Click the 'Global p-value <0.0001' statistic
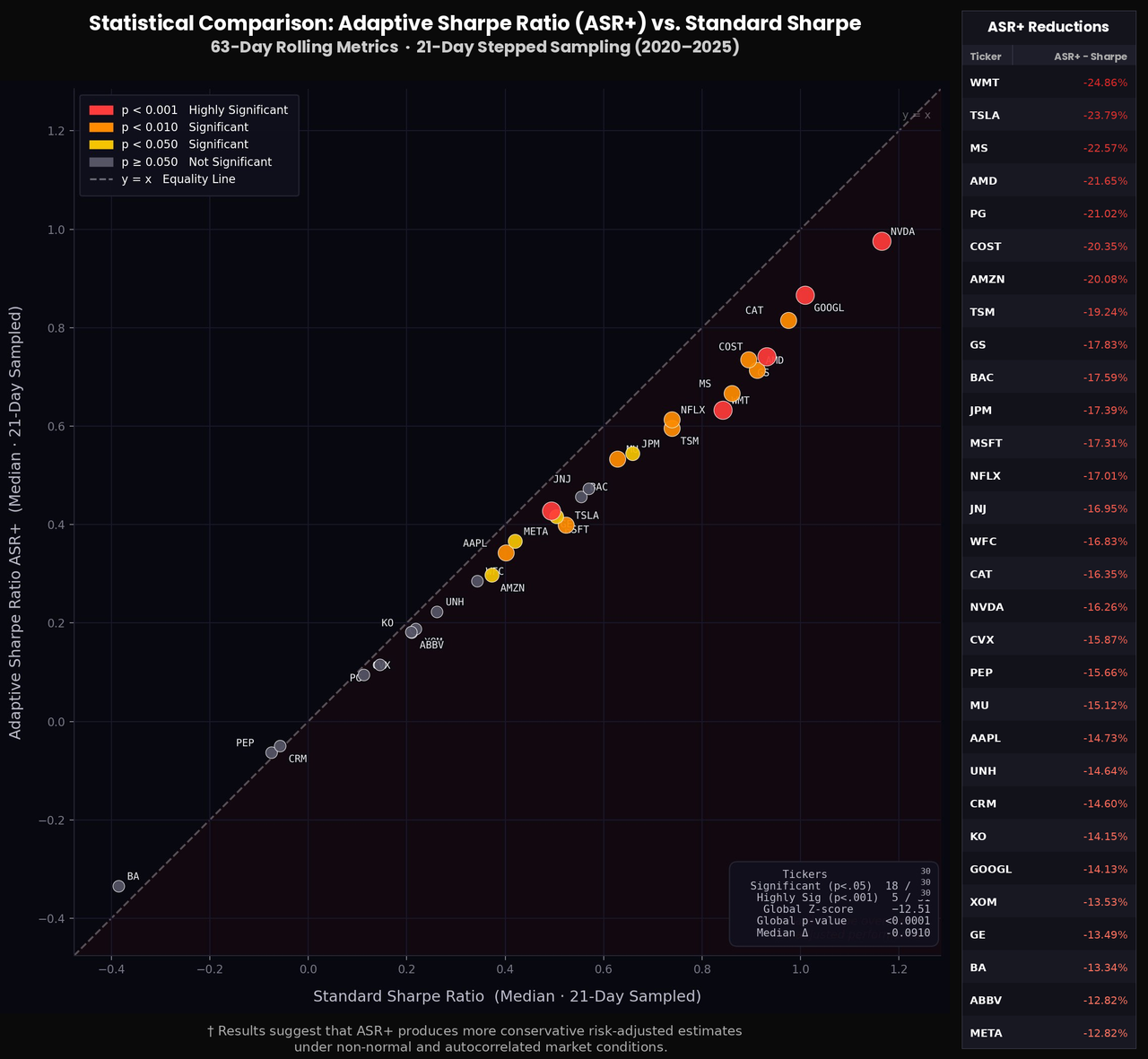 tap(843, 921)
